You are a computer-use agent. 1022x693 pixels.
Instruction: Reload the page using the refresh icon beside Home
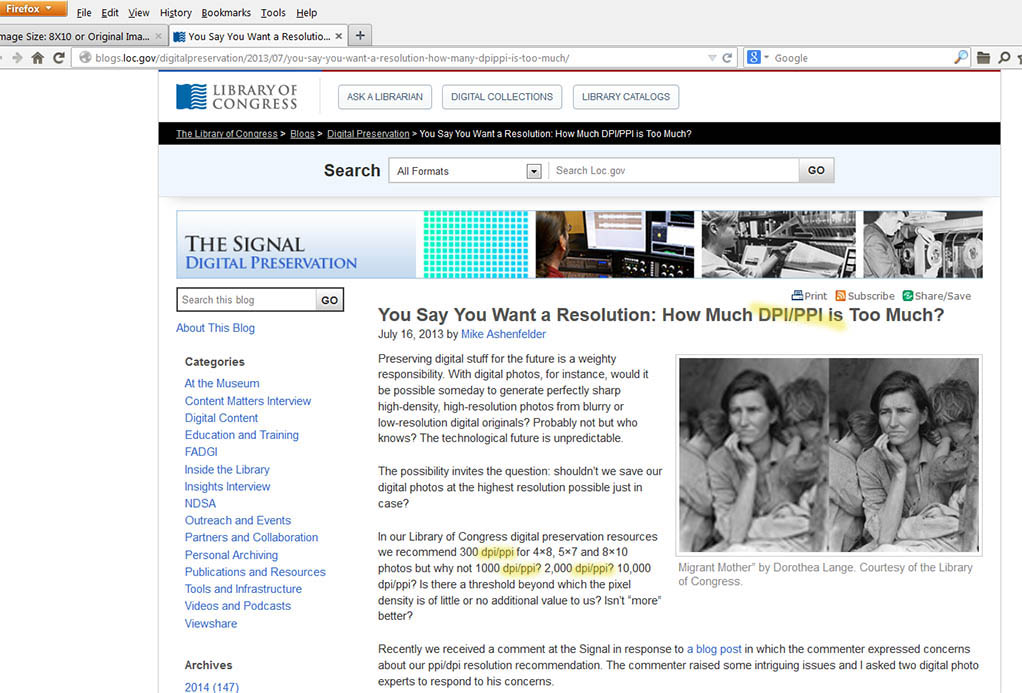coord(59,58)
